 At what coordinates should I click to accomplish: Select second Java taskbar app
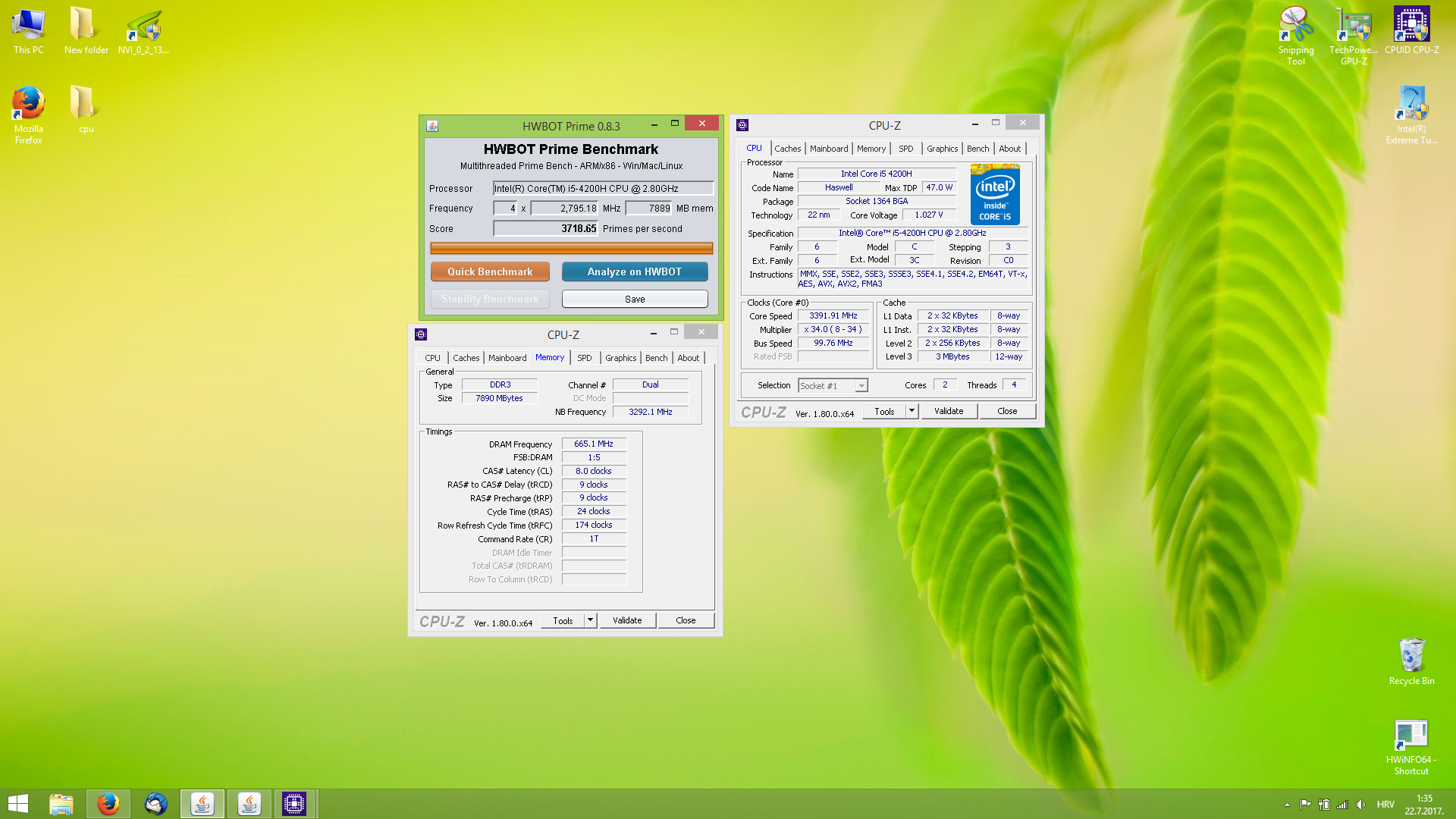click(249, 804)
